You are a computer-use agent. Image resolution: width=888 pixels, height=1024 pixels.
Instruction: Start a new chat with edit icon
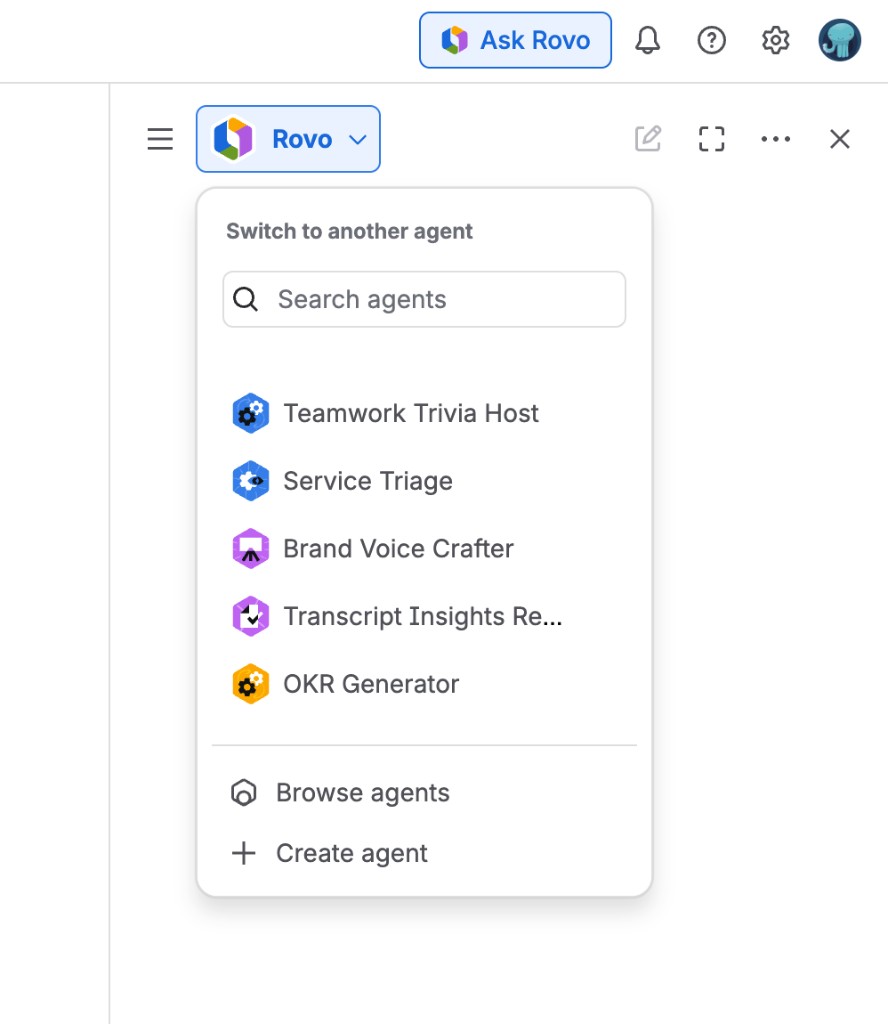648,138
